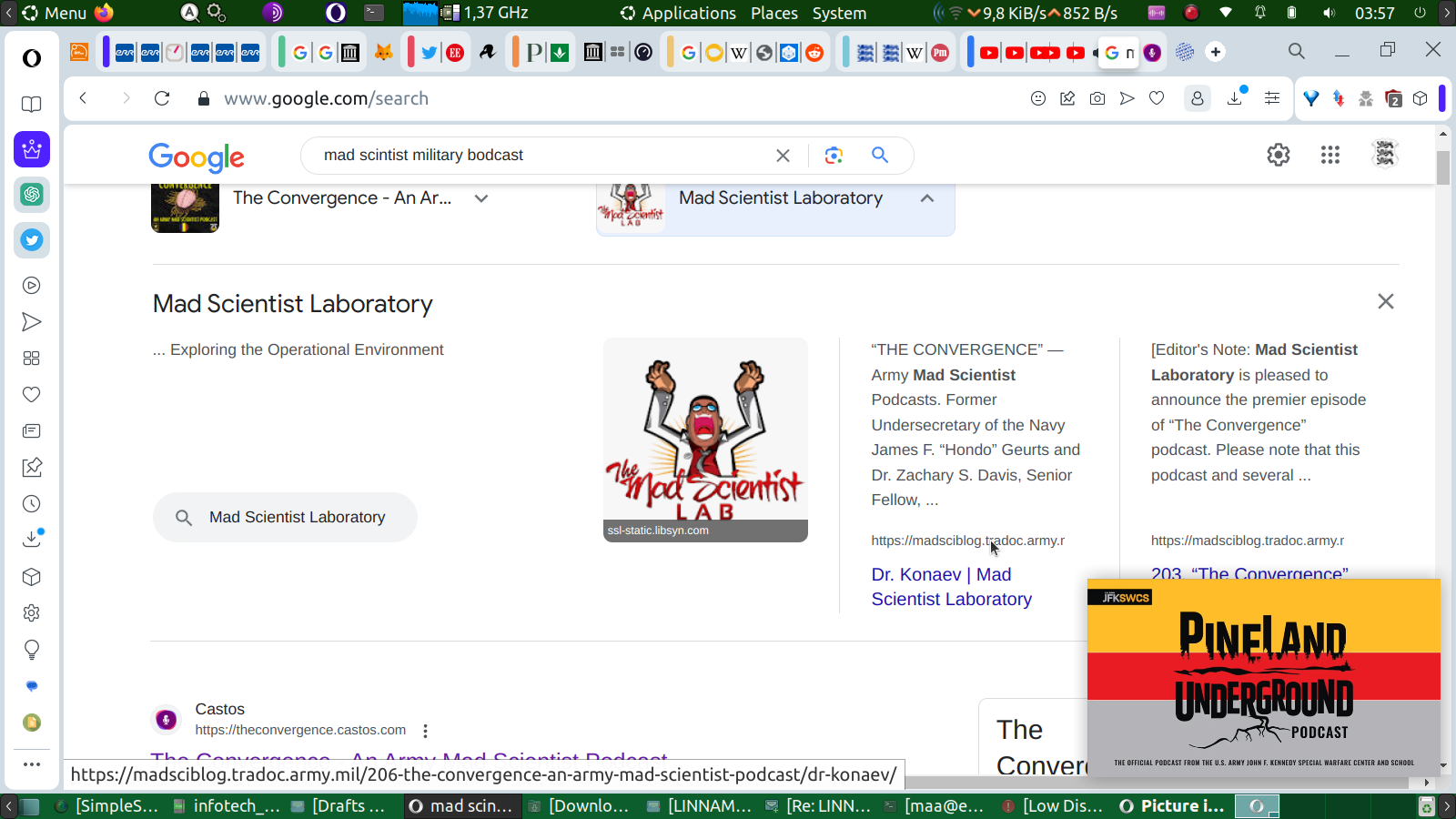Click the page vertical scrollbar thumb
This screenshot has height=819, width=1456.
pos(1443,168)
